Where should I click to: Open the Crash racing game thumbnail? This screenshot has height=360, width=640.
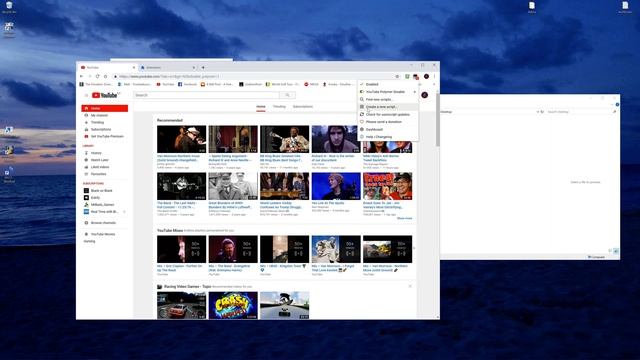click(x=233, y=305)
